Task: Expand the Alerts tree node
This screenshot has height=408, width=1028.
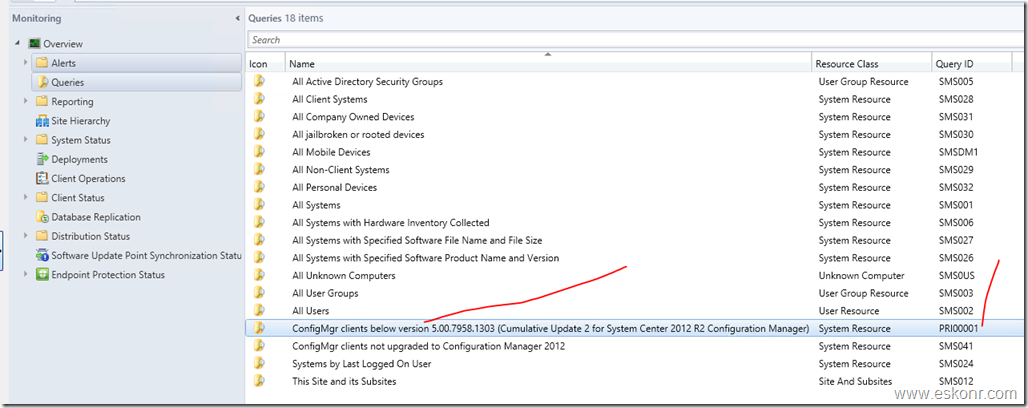Action: 26,63
